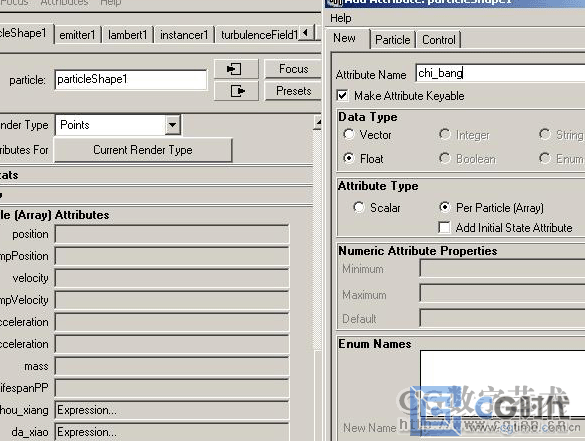Click the Attribute Name input field

[x=500, y=73]
